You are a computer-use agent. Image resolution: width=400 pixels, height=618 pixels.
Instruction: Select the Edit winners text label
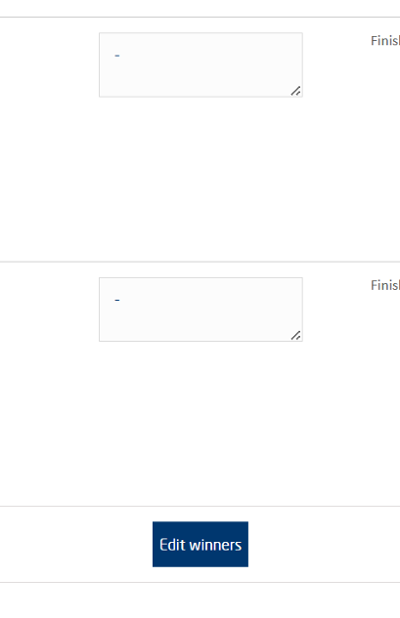point(200,545)
